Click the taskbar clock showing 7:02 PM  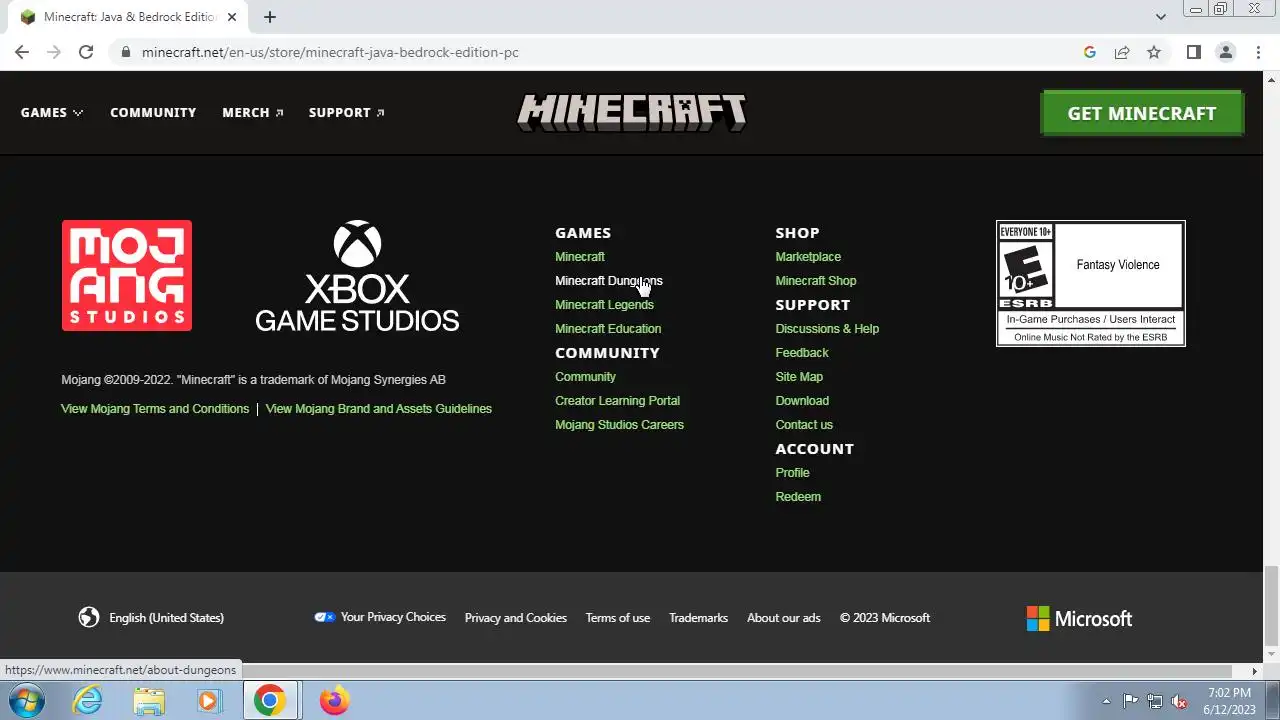[1229, 701]
